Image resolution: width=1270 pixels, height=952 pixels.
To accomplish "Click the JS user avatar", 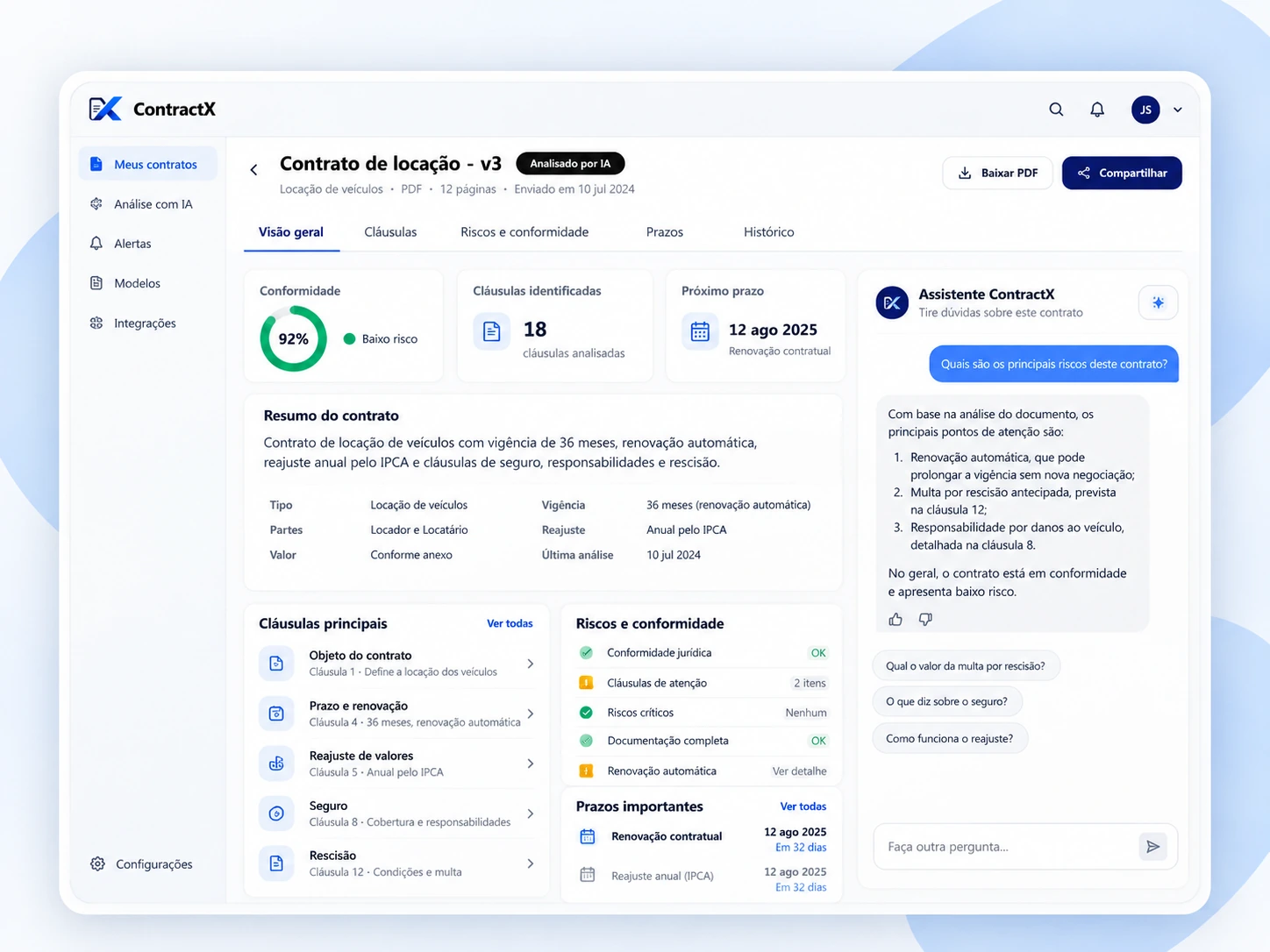I will coord(1145,110).
